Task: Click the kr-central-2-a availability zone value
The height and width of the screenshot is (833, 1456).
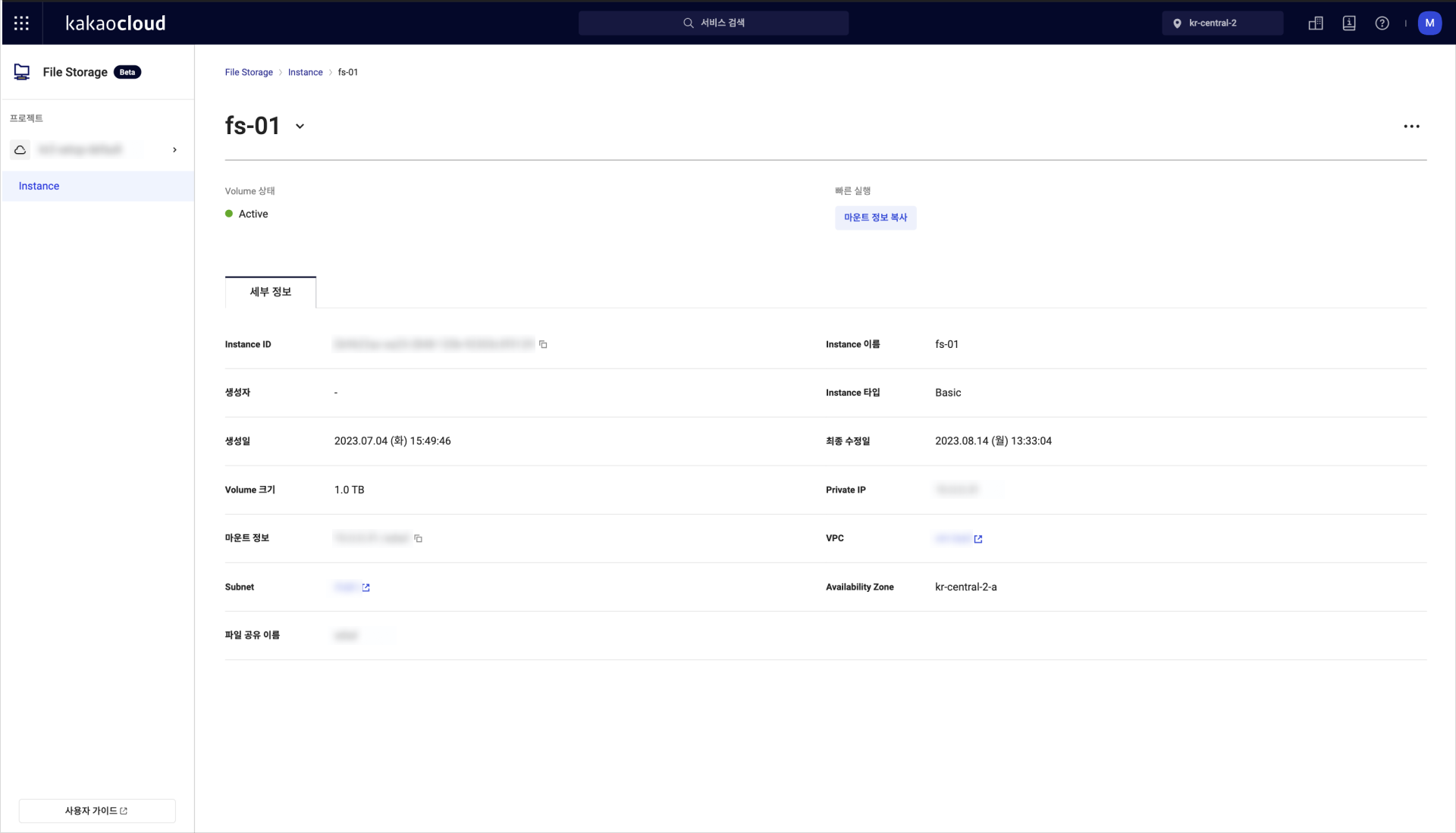Action: coord(966,587)
